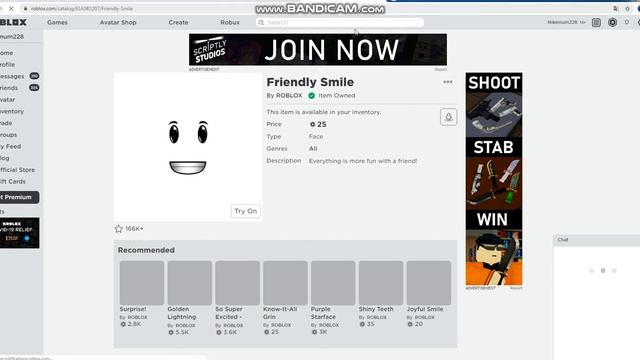The image size is (640, 360).
Task: Click the username label in the header
Action: point(567,22)
